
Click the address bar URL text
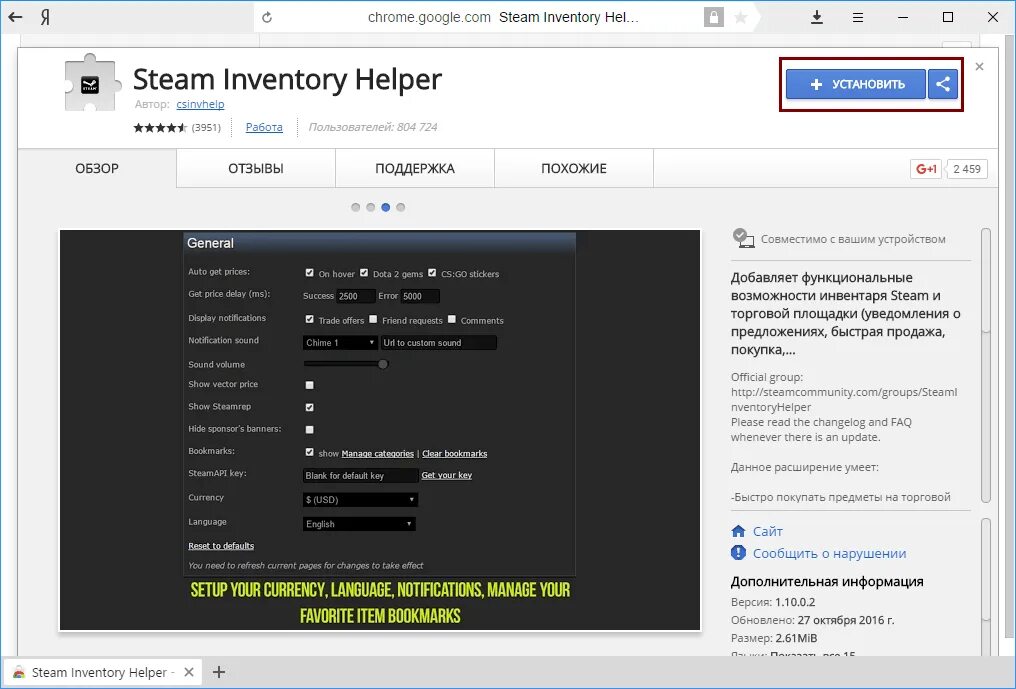click(429, 18)
